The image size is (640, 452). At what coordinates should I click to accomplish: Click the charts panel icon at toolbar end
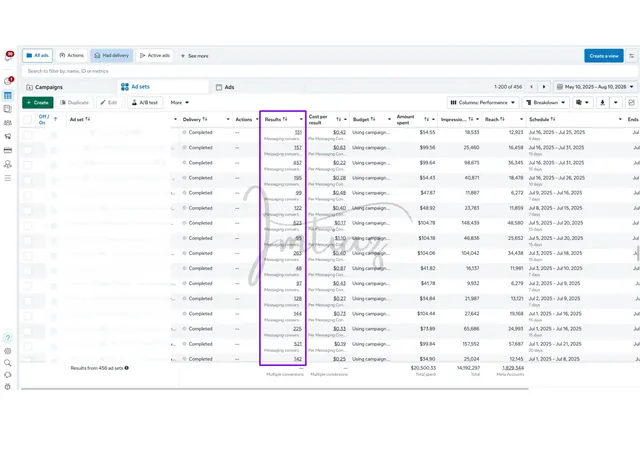click(631, 102)
